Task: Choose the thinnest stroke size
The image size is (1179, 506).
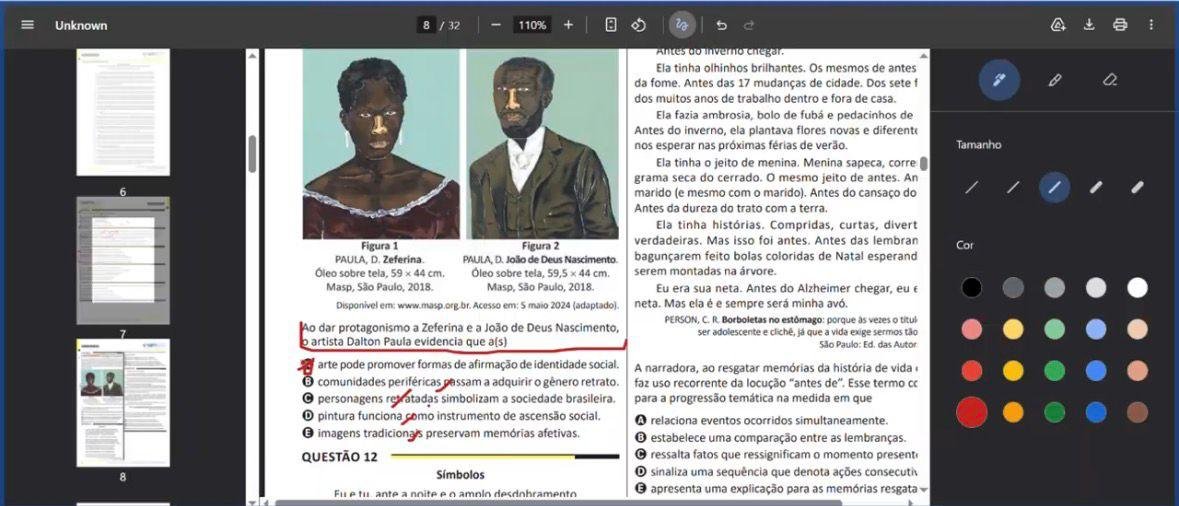Action: pos(971,187)
